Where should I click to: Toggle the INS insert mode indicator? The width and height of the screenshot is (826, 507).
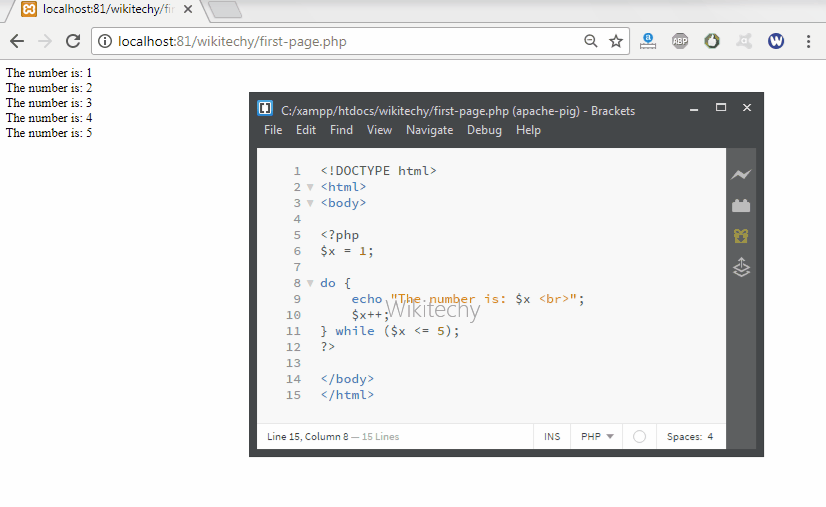552,437
